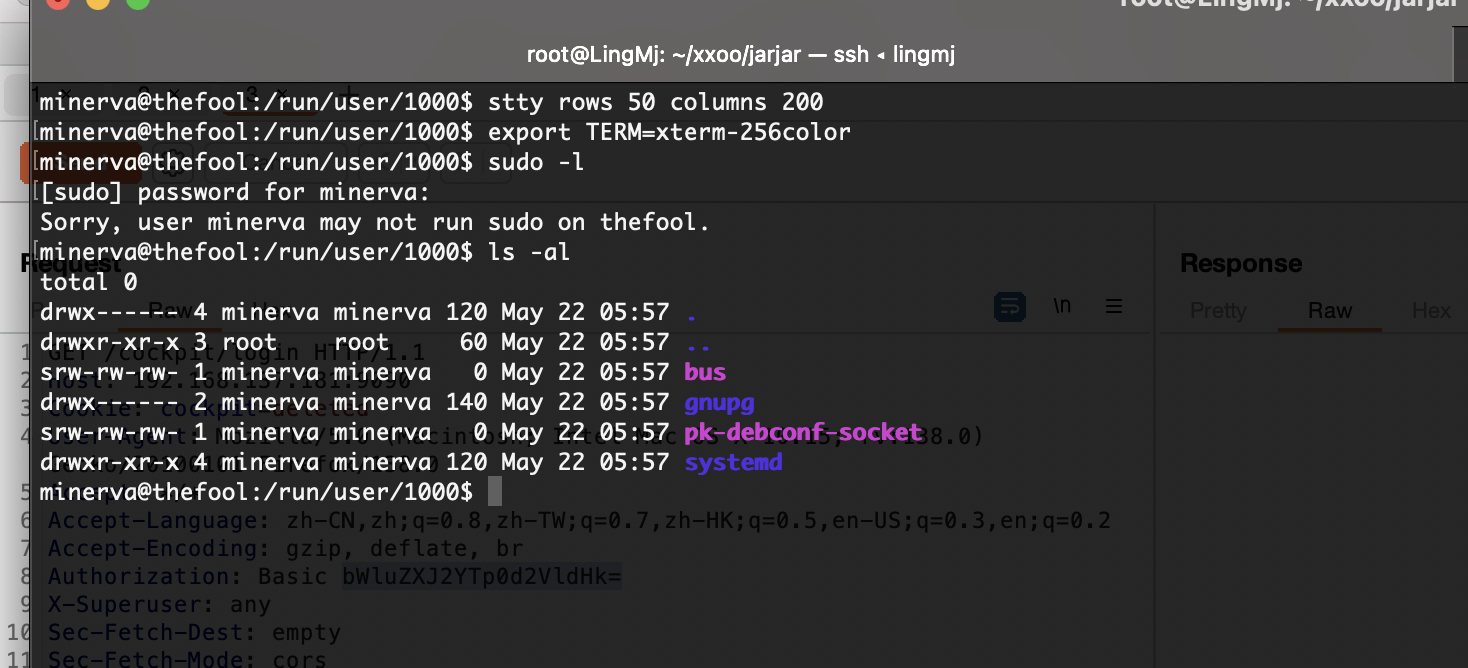Select the Raw tab under Response
The width and height of the screenshot is (1468, 668).
(x=1330, y=311)
